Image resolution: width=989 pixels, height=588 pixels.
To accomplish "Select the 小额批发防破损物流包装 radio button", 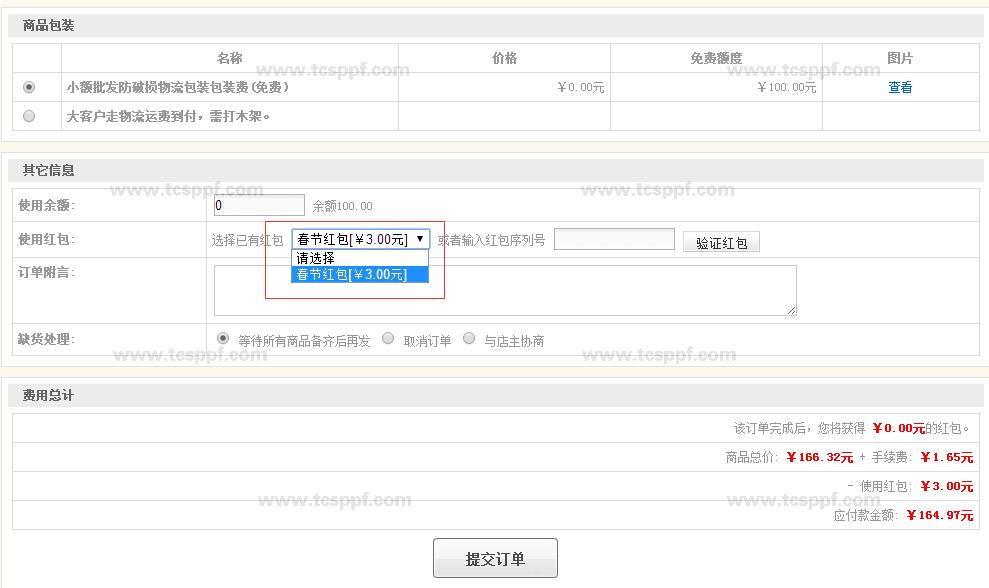I will (x=29, y=88).
